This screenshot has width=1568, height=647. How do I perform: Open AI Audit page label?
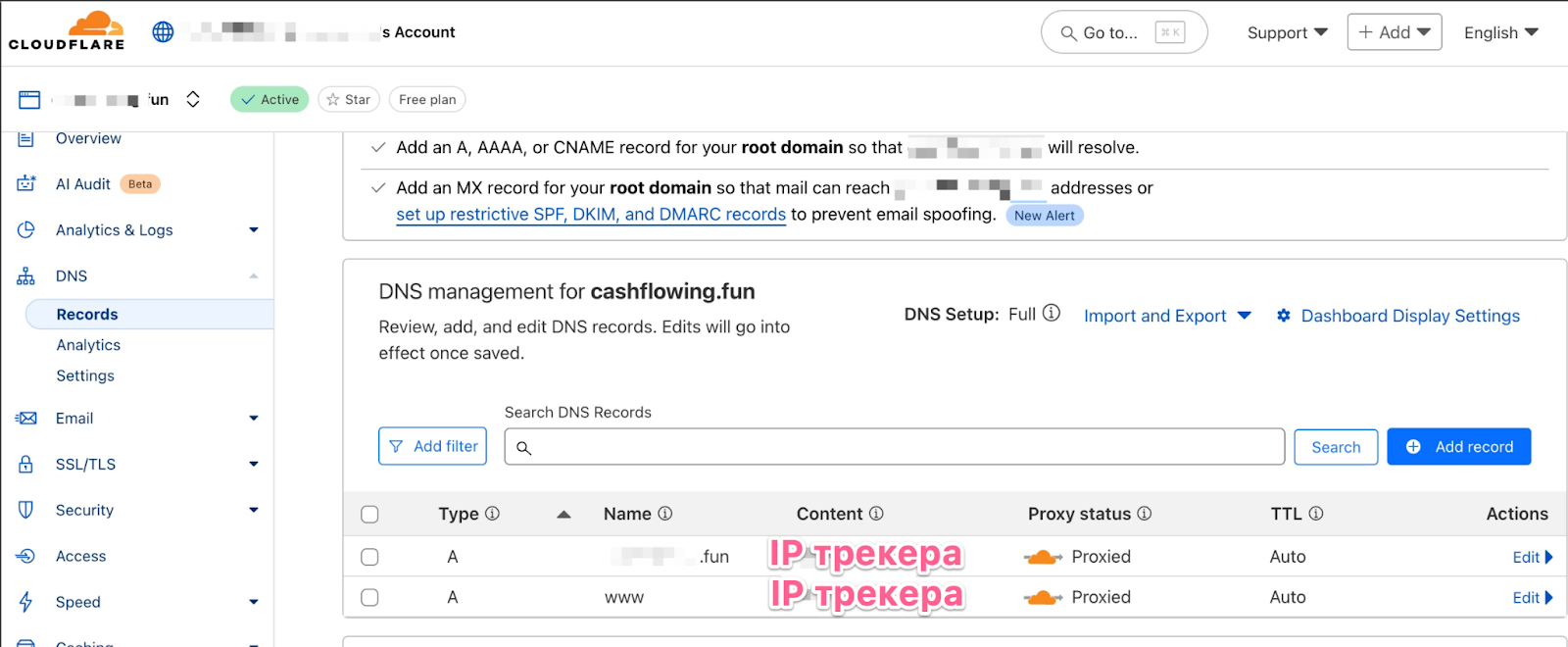(x=83, y=183)
